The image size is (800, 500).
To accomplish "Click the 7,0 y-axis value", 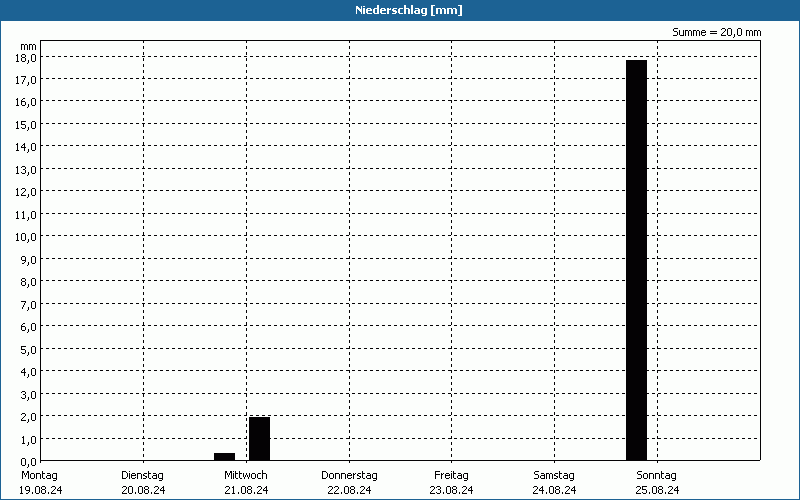I will click(x=28, y=304).
